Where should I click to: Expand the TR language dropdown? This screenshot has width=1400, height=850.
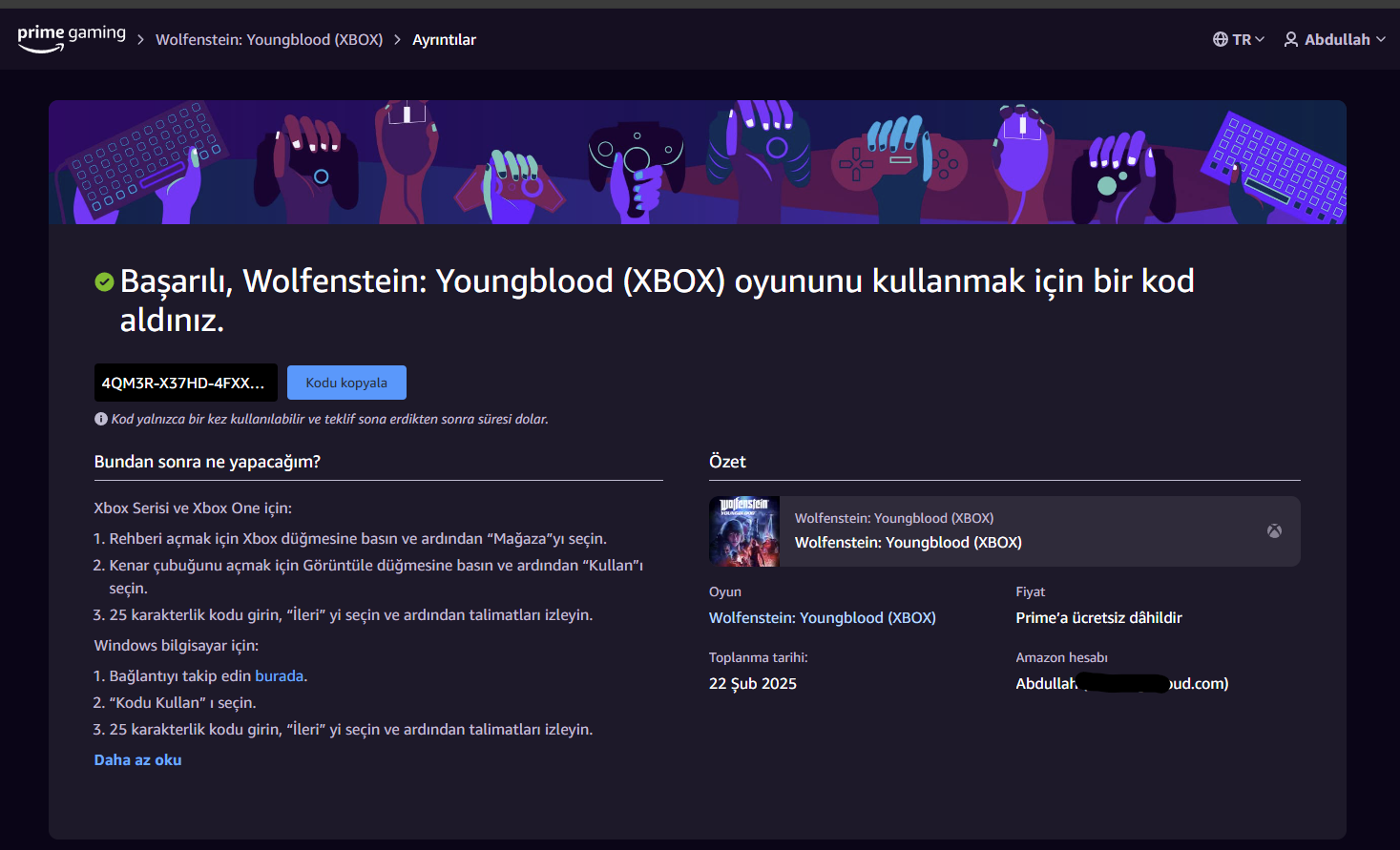(x=1239, y=39)
